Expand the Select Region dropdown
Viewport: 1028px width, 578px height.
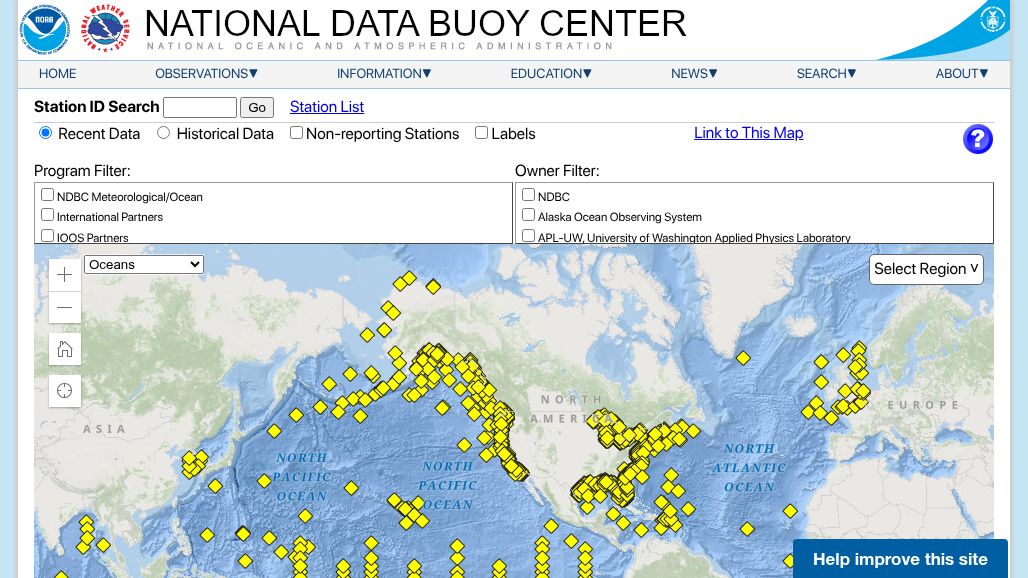click(x=926, y=269)
